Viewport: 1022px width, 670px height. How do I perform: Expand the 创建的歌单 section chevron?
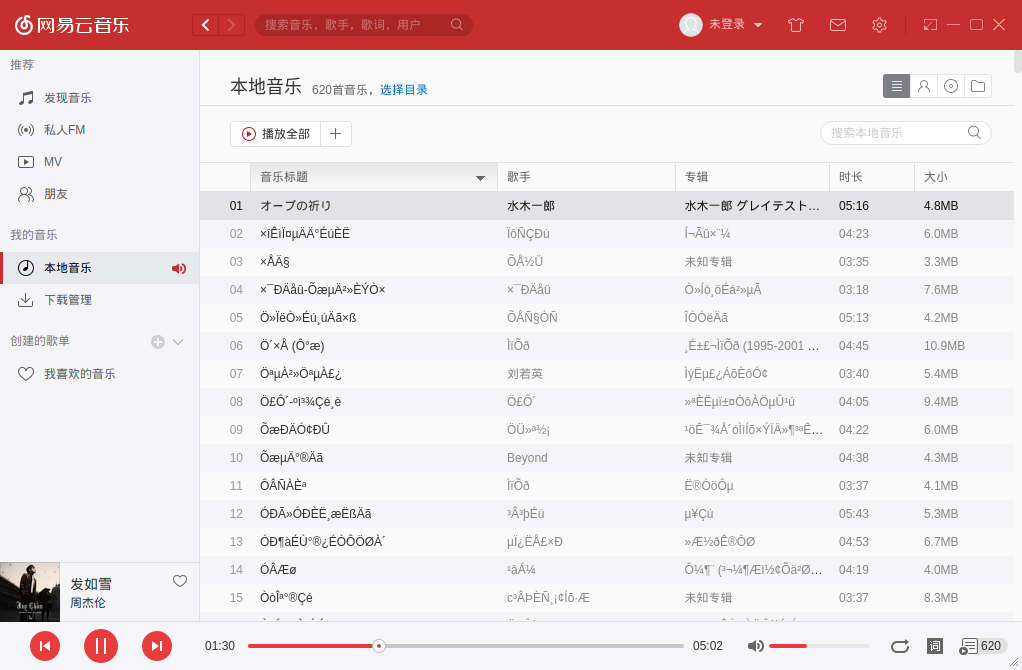[180, 342]
